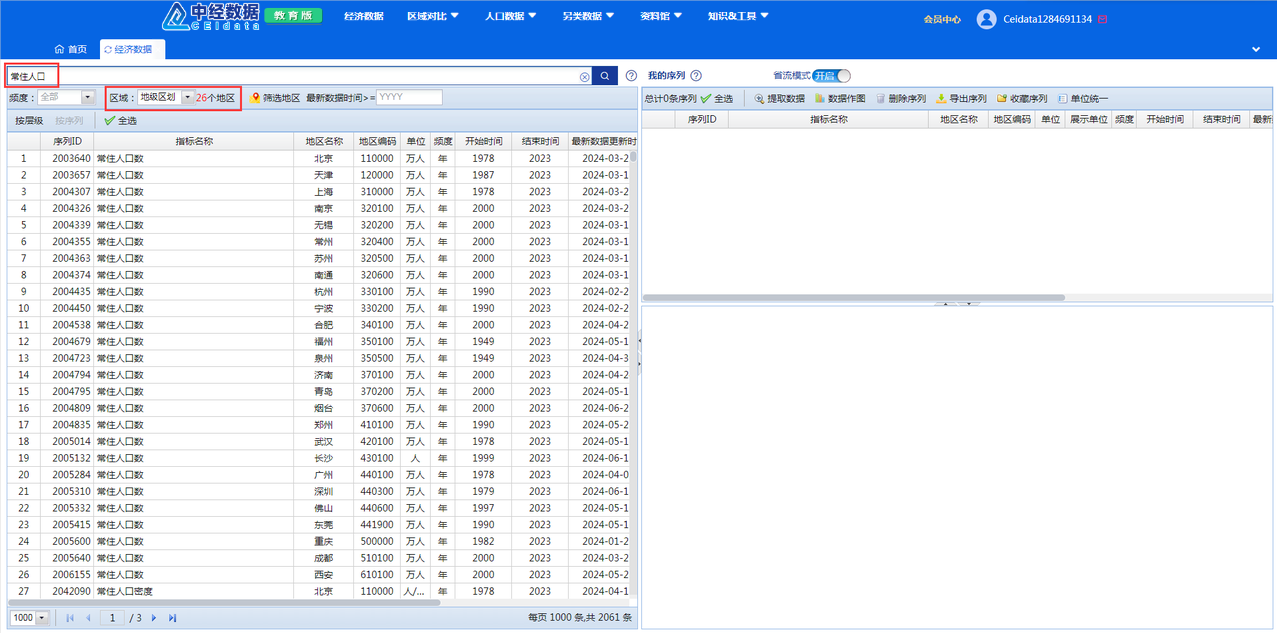Check 全选 in the 我的序列 panel

tap(706, 99)
